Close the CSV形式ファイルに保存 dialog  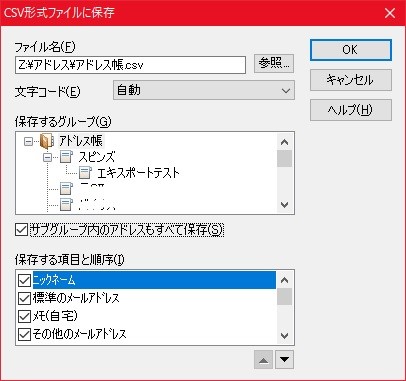pyautogui.click(x=390, y=13)
